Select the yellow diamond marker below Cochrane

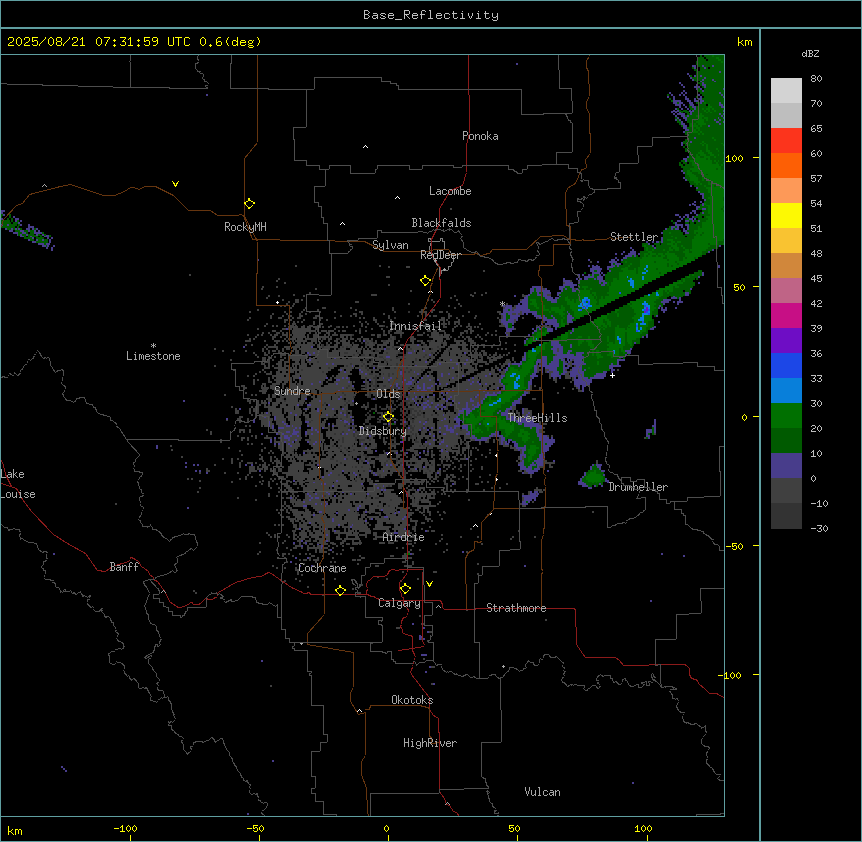click(x=340, y=590)
